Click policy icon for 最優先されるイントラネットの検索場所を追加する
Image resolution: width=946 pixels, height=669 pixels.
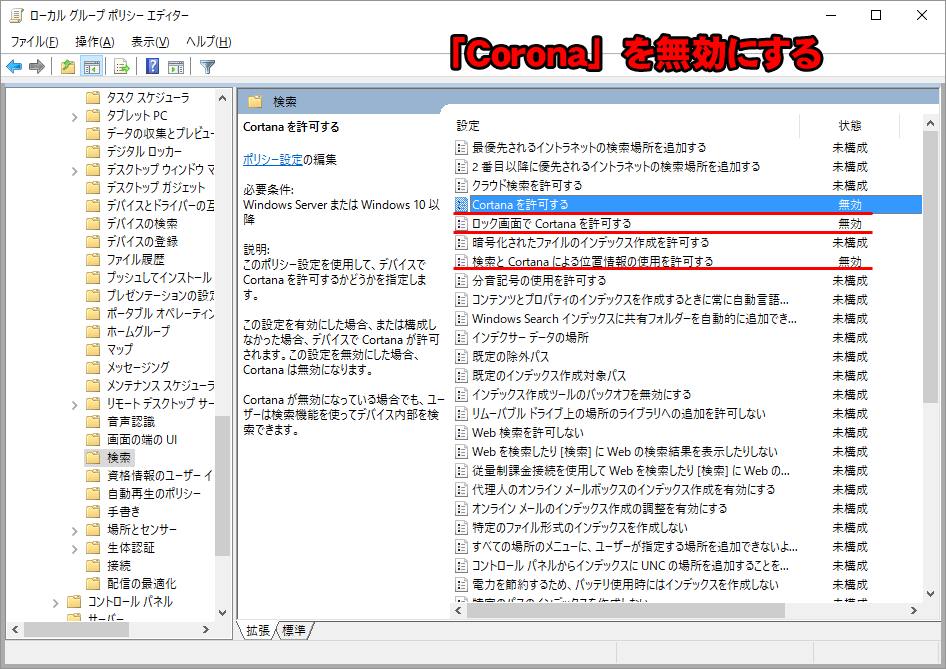(x=462, y=147)
